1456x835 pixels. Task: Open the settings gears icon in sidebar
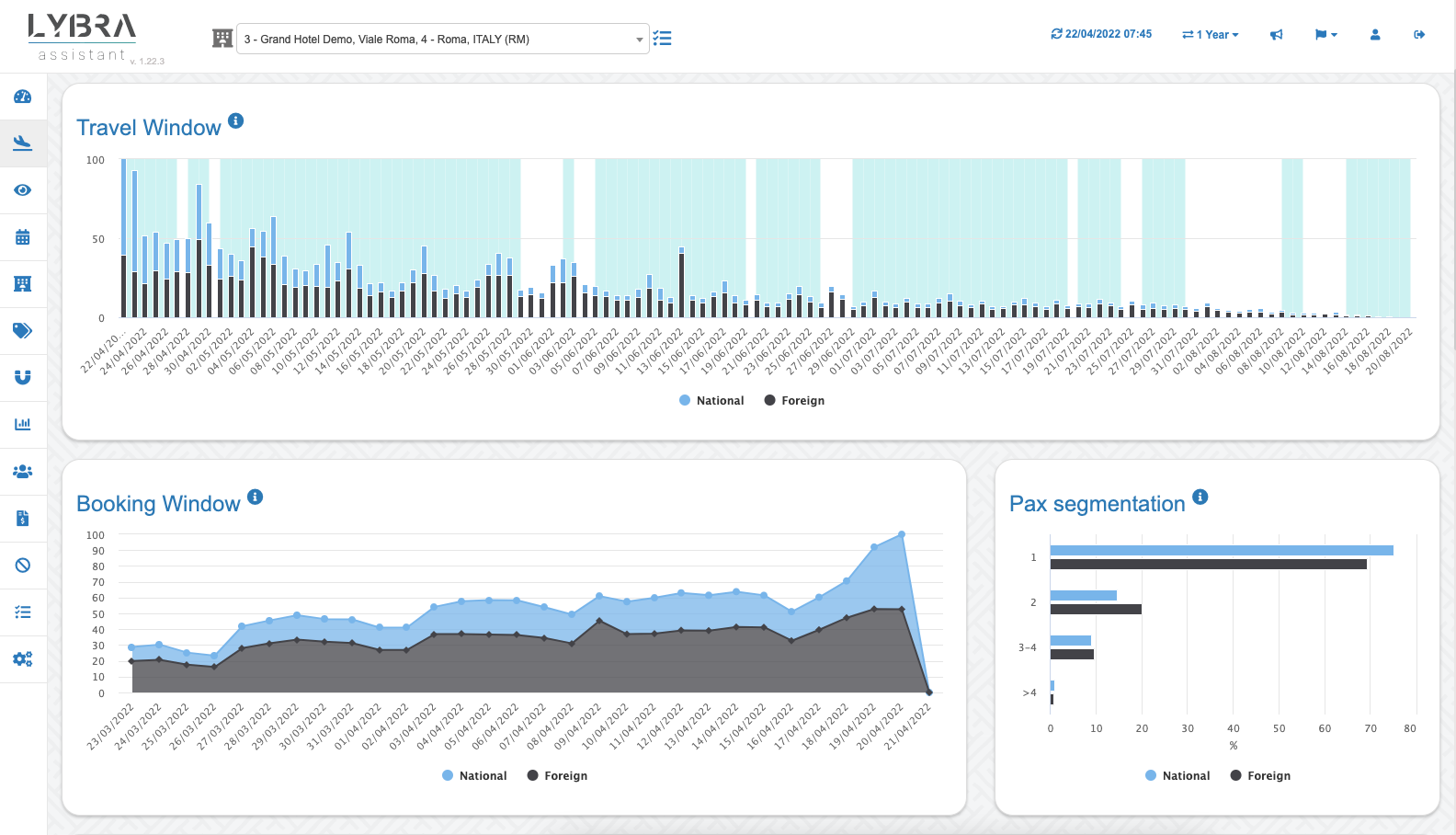[x=23, y=659]
